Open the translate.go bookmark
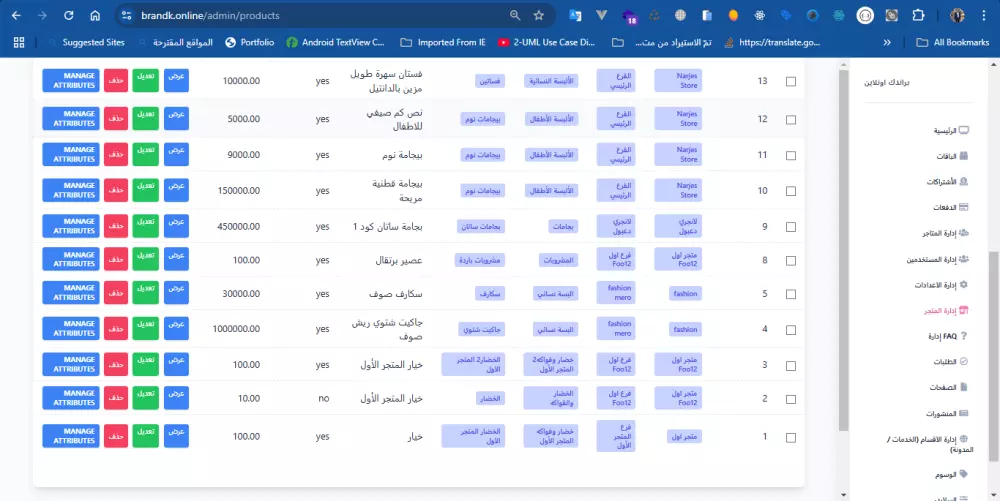Viewport: 1000px width, 501px height. [x=771, y=43]
